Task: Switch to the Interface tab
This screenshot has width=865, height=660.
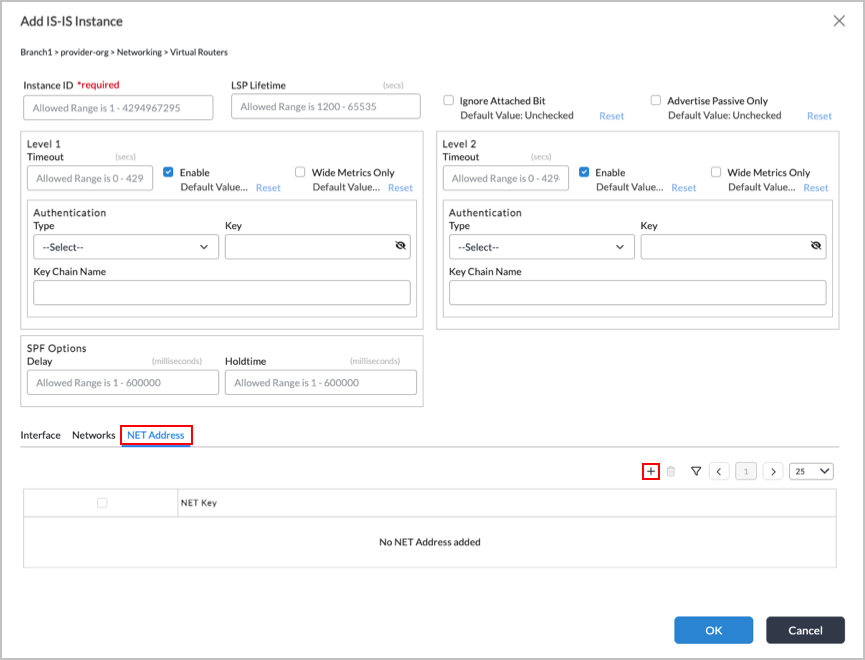Action: coord(40,435)
